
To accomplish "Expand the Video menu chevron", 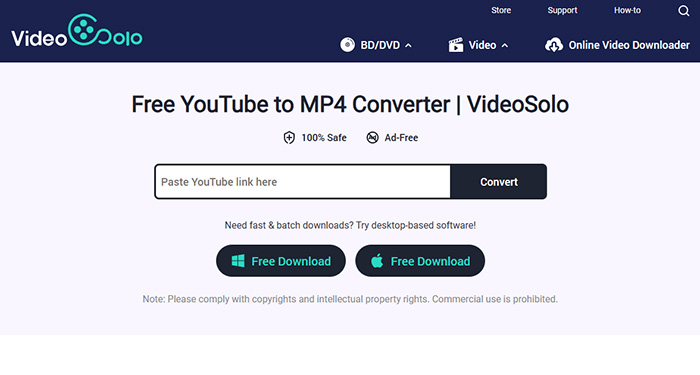I will (x=505, y=46).
